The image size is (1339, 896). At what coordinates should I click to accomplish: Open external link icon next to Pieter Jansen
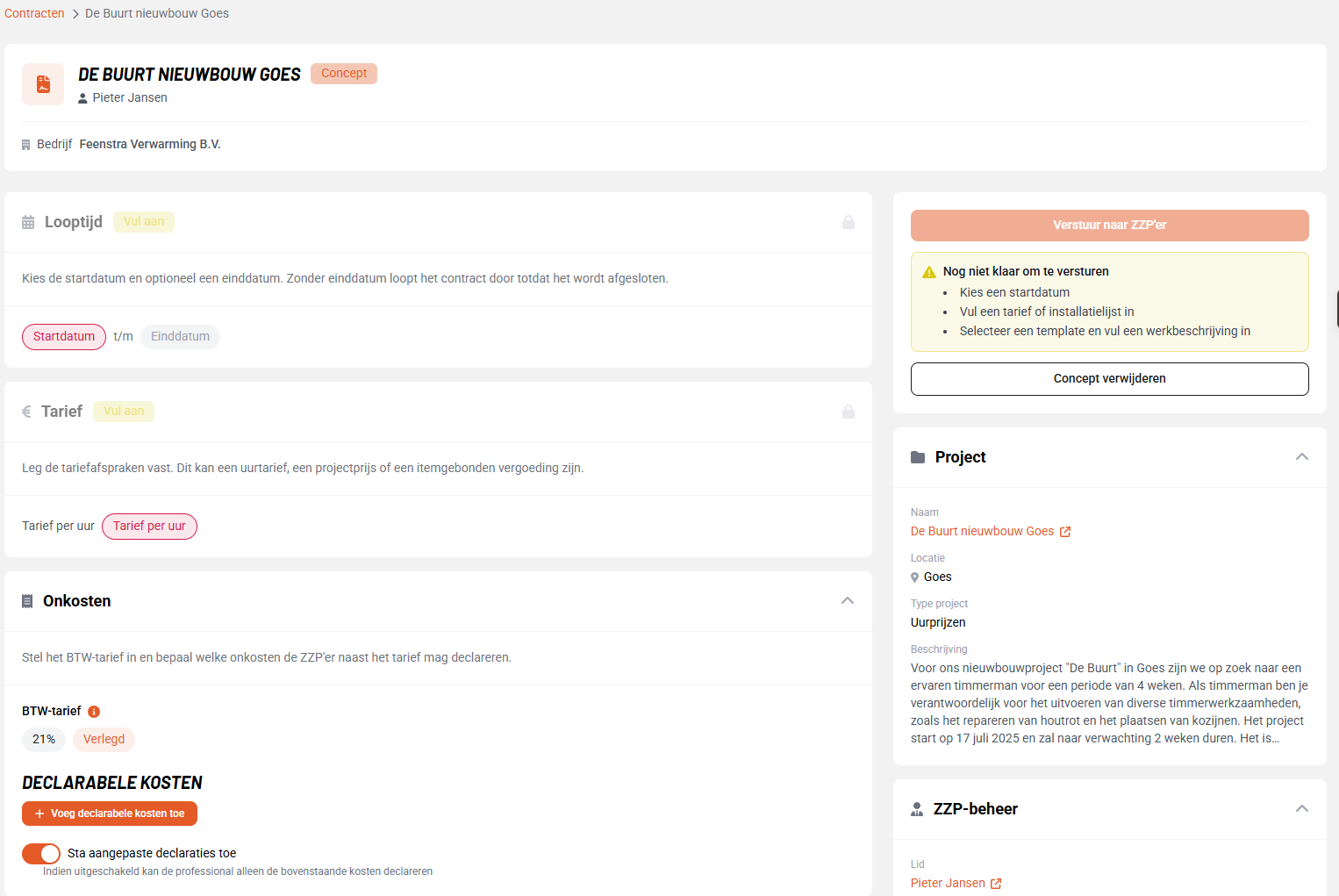996,884
